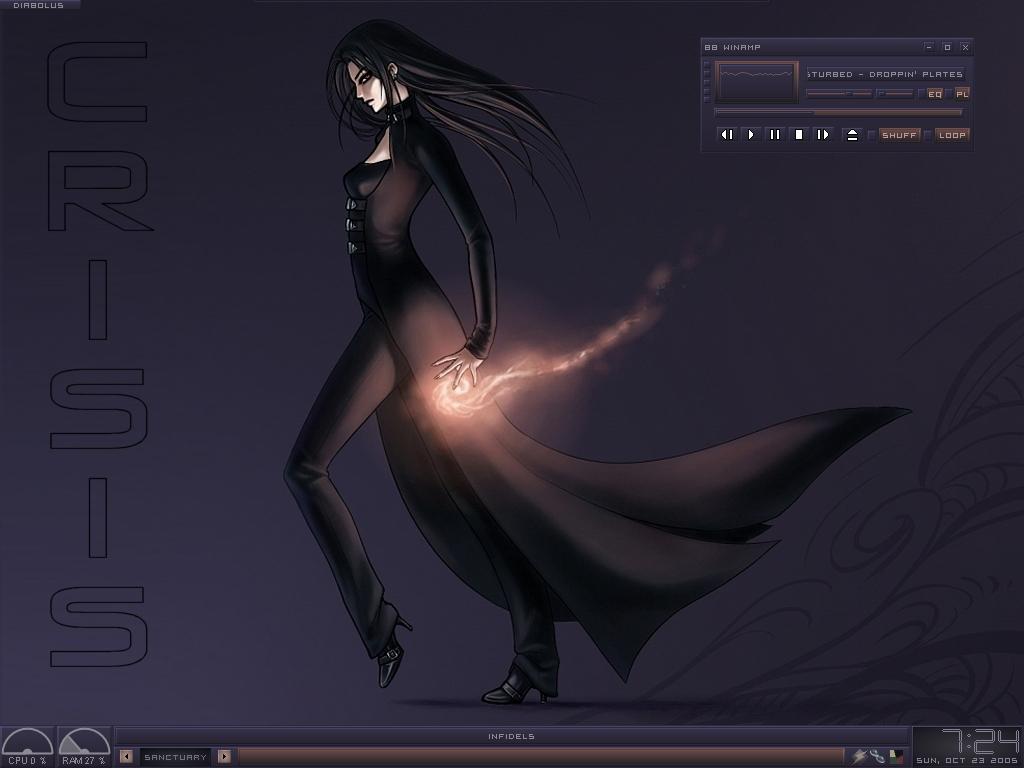The image size is (1024, 768).
Task: Click the lightning bolt tray icon
Action: click(860, 756)
